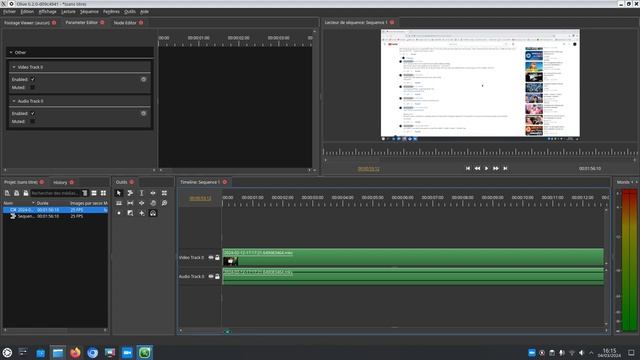Collapse the Other section
This screenshot has width=640, height=360.
(11, 52)
